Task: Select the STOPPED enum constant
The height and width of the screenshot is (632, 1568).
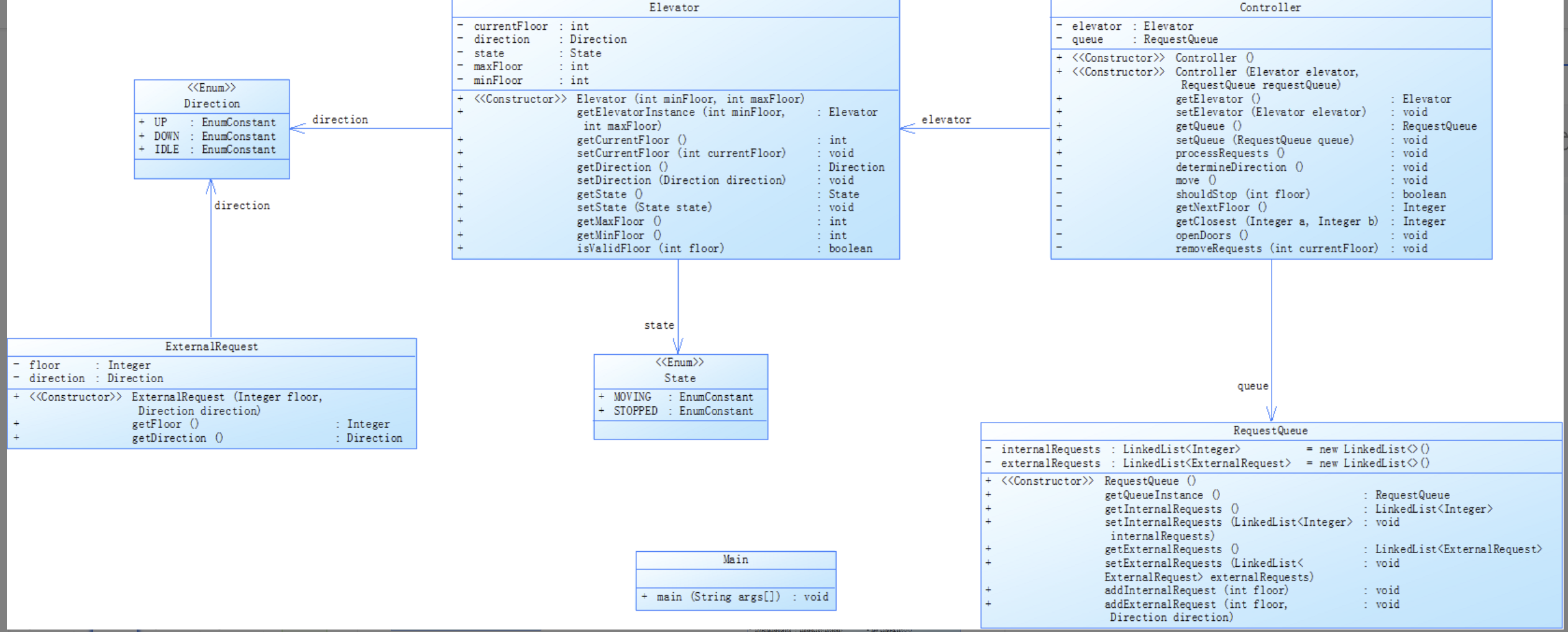Action: (676, 411)
